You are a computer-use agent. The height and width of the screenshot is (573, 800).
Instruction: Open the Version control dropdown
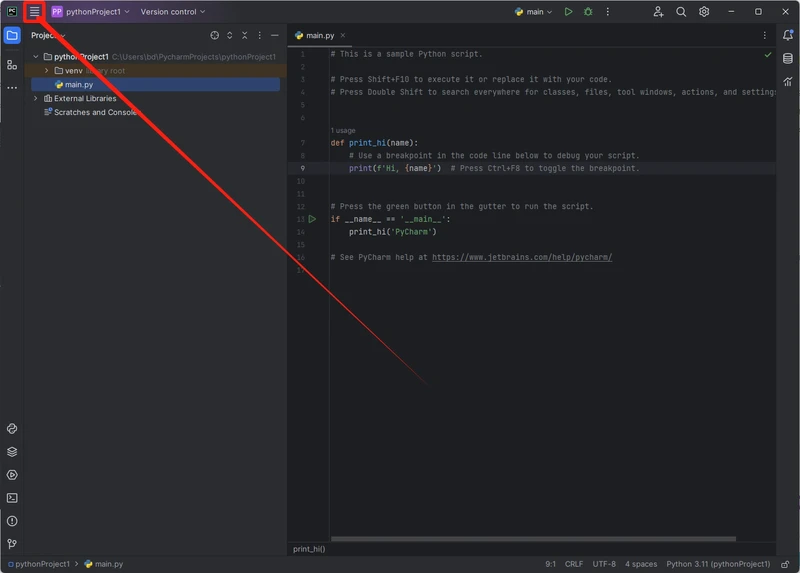point(172,12)
